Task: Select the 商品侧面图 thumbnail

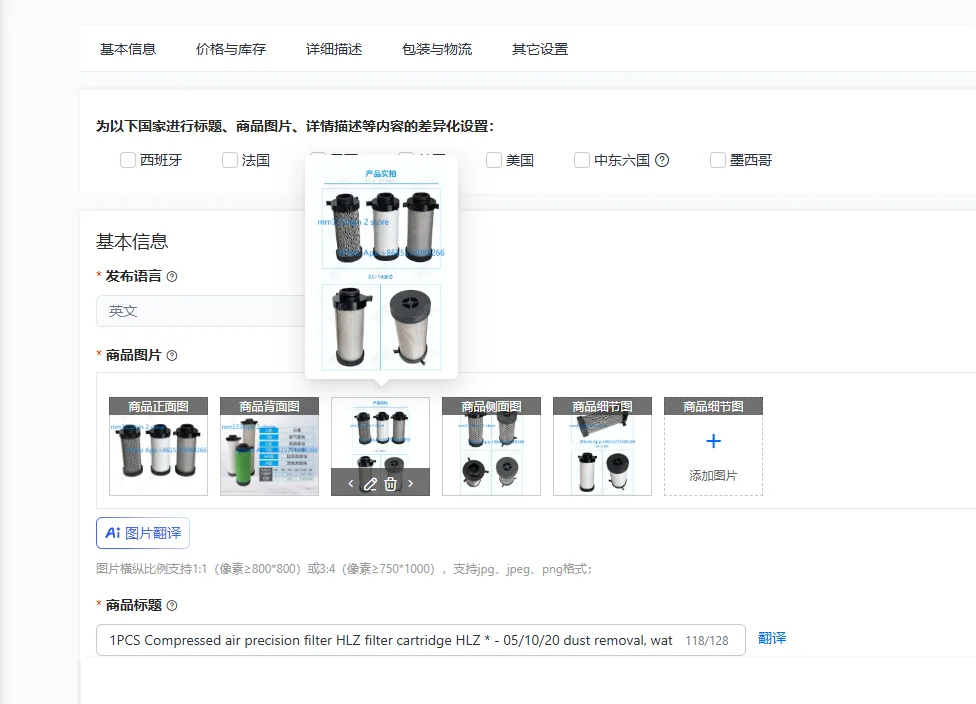Action: (491, 446)
